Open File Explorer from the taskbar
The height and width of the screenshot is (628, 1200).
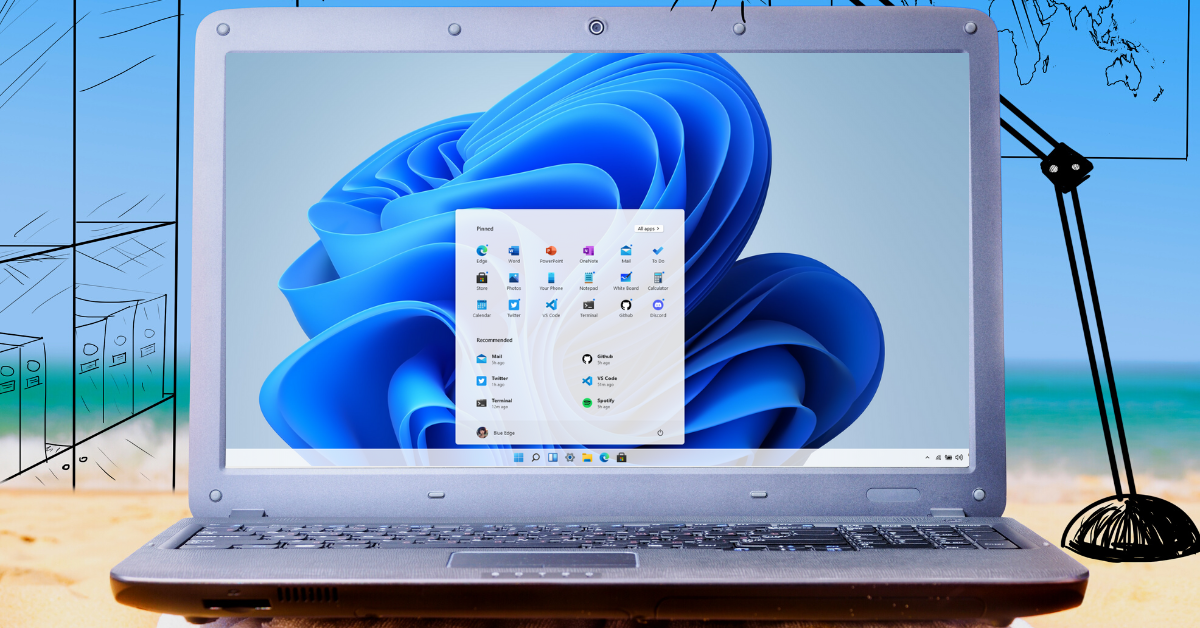click(x=587, y=457)
